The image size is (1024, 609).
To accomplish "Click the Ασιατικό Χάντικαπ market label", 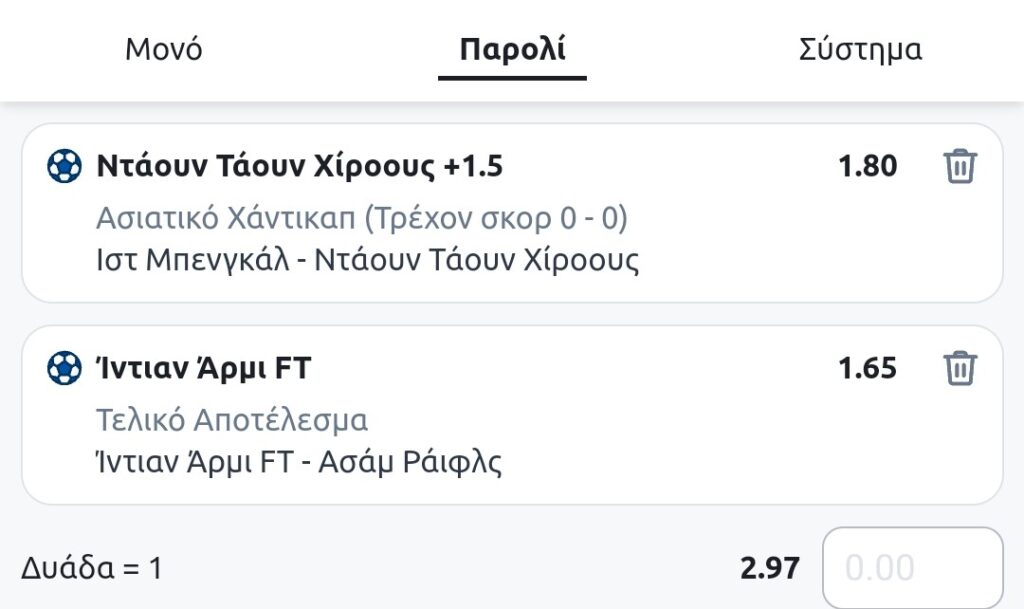I will tap(362, 218).
